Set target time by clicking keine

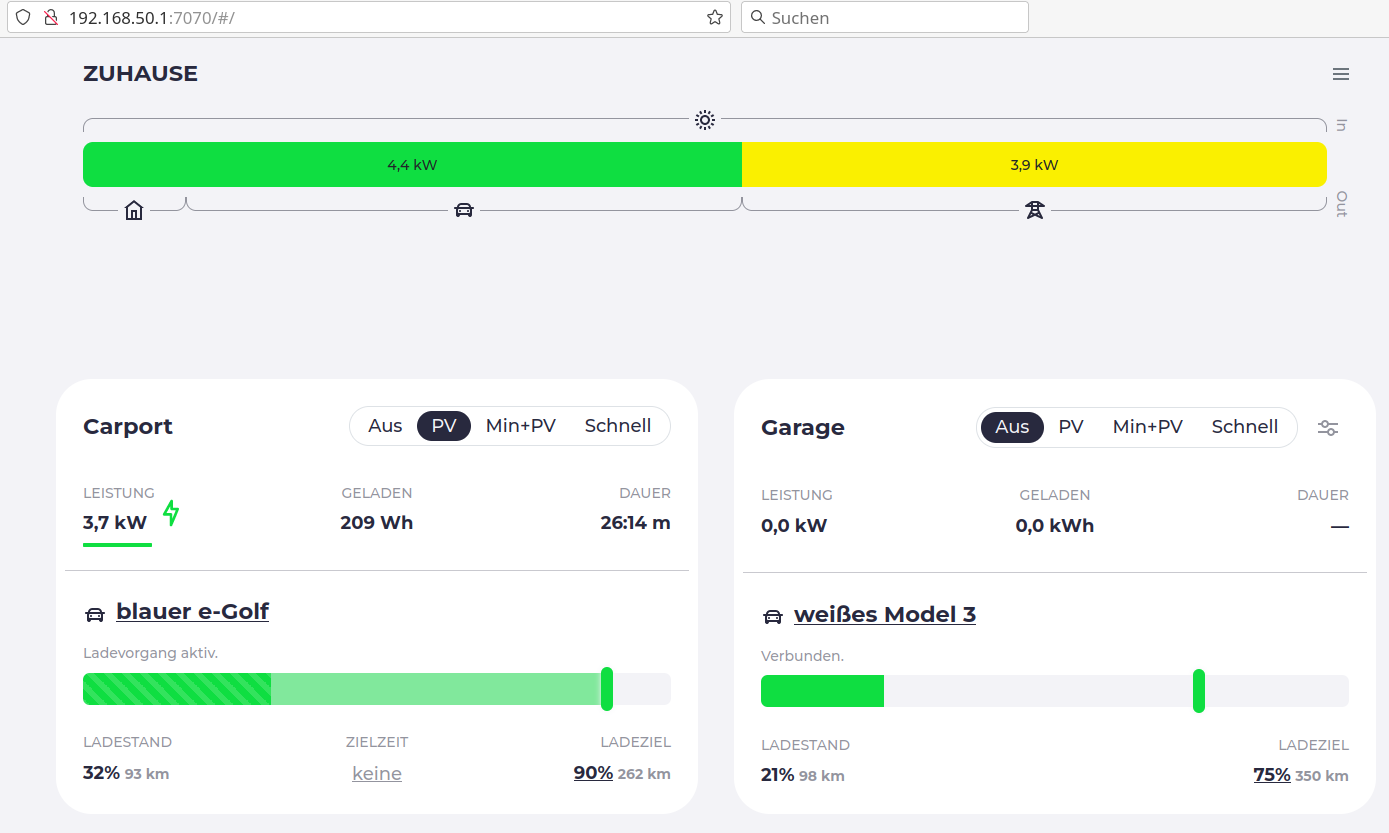pyautogui.click(x=377, y=774)
